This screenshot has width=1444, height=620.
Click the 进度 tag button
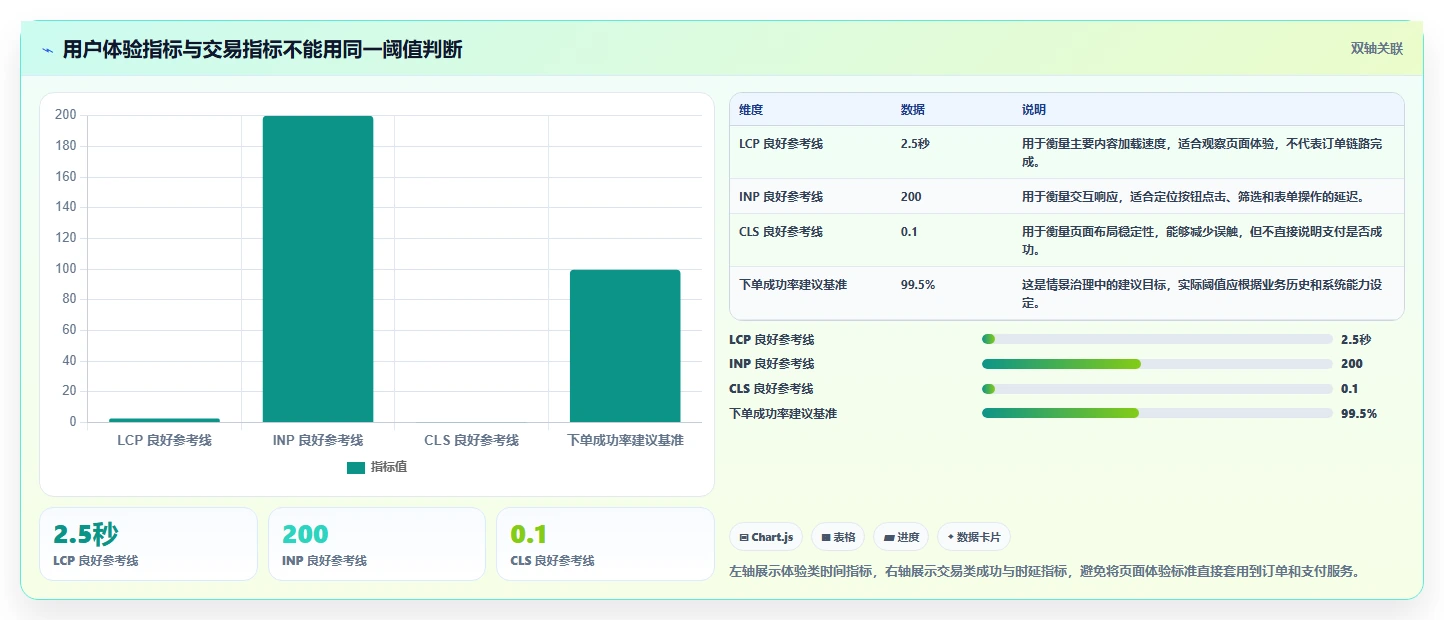tap(901, 537)
